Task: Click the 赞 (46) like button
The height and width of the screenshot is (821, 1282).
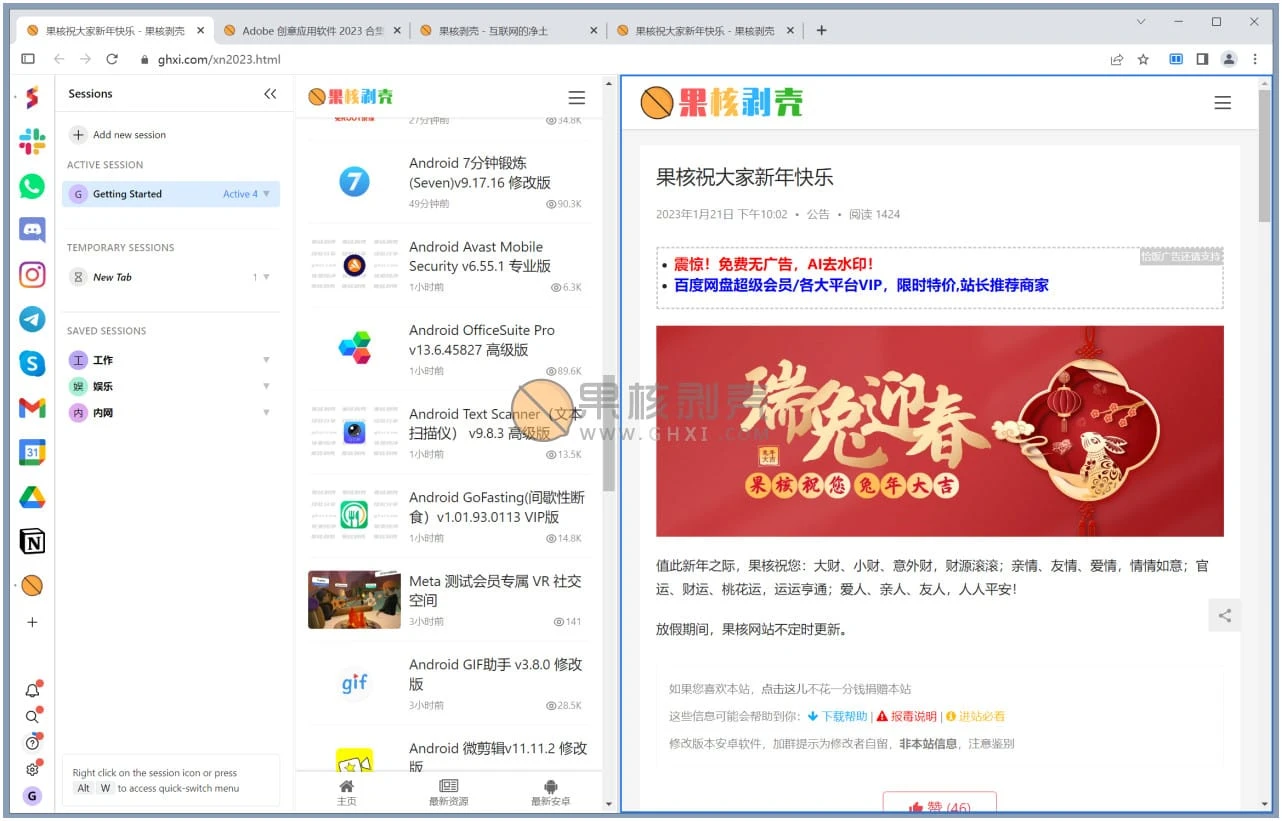Action: 938,806
